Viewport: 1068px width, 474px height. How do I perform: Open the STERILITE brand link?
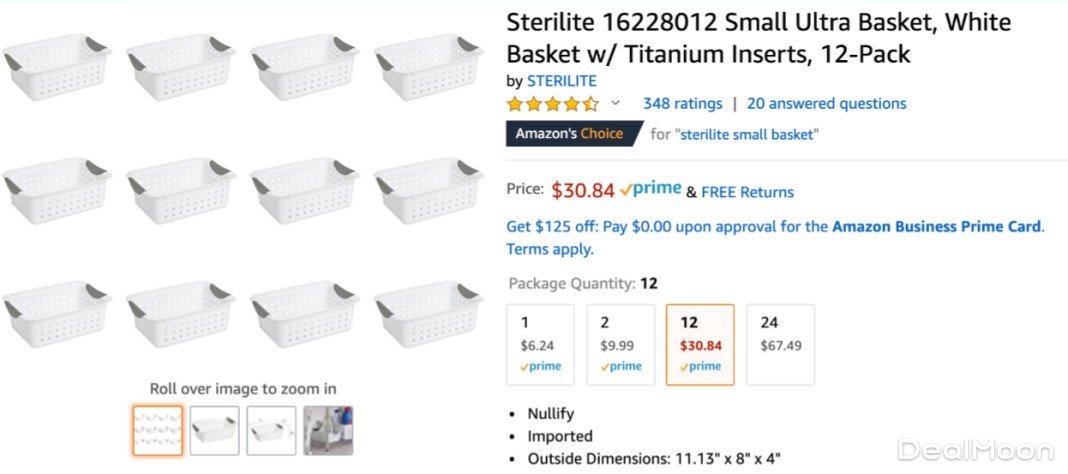tap(561, 81)
